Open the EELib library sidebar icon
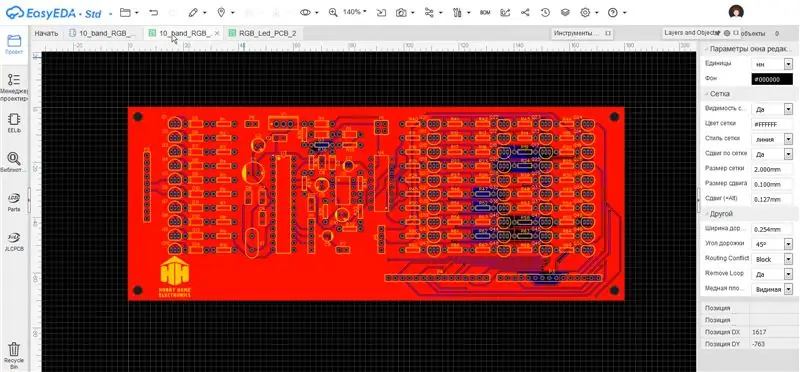800x372 pixels. pyautogui.click(x=14, y=123)
